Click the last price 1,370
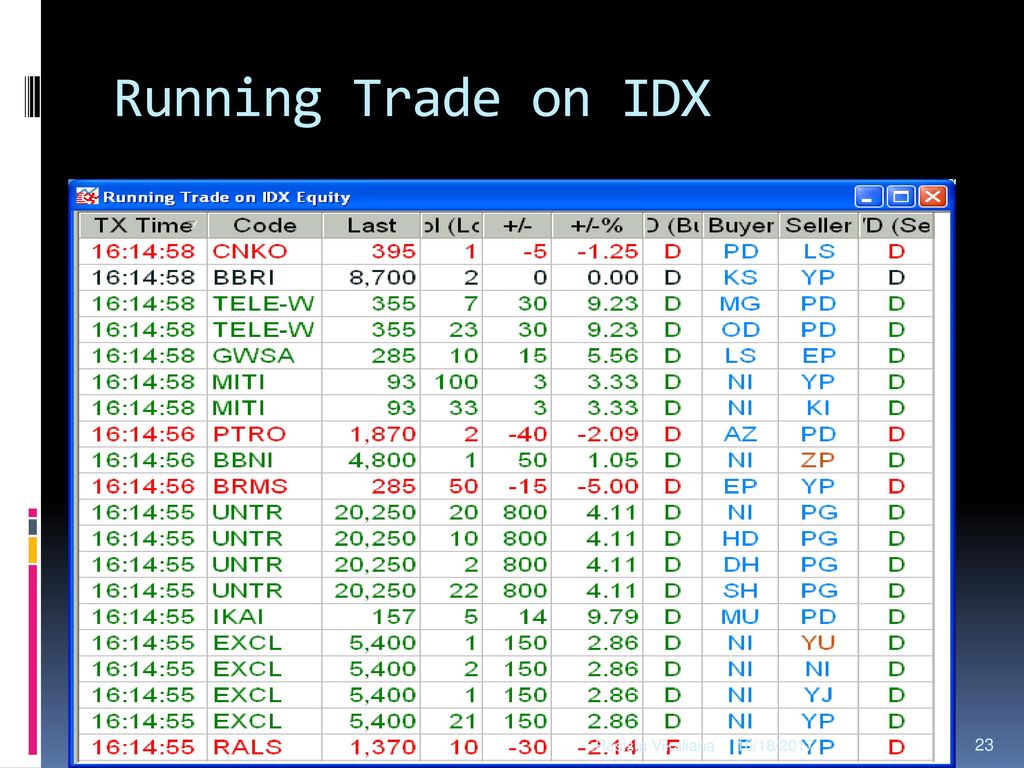Screen dimensions: 1024x768 click(x=382, y=747)
